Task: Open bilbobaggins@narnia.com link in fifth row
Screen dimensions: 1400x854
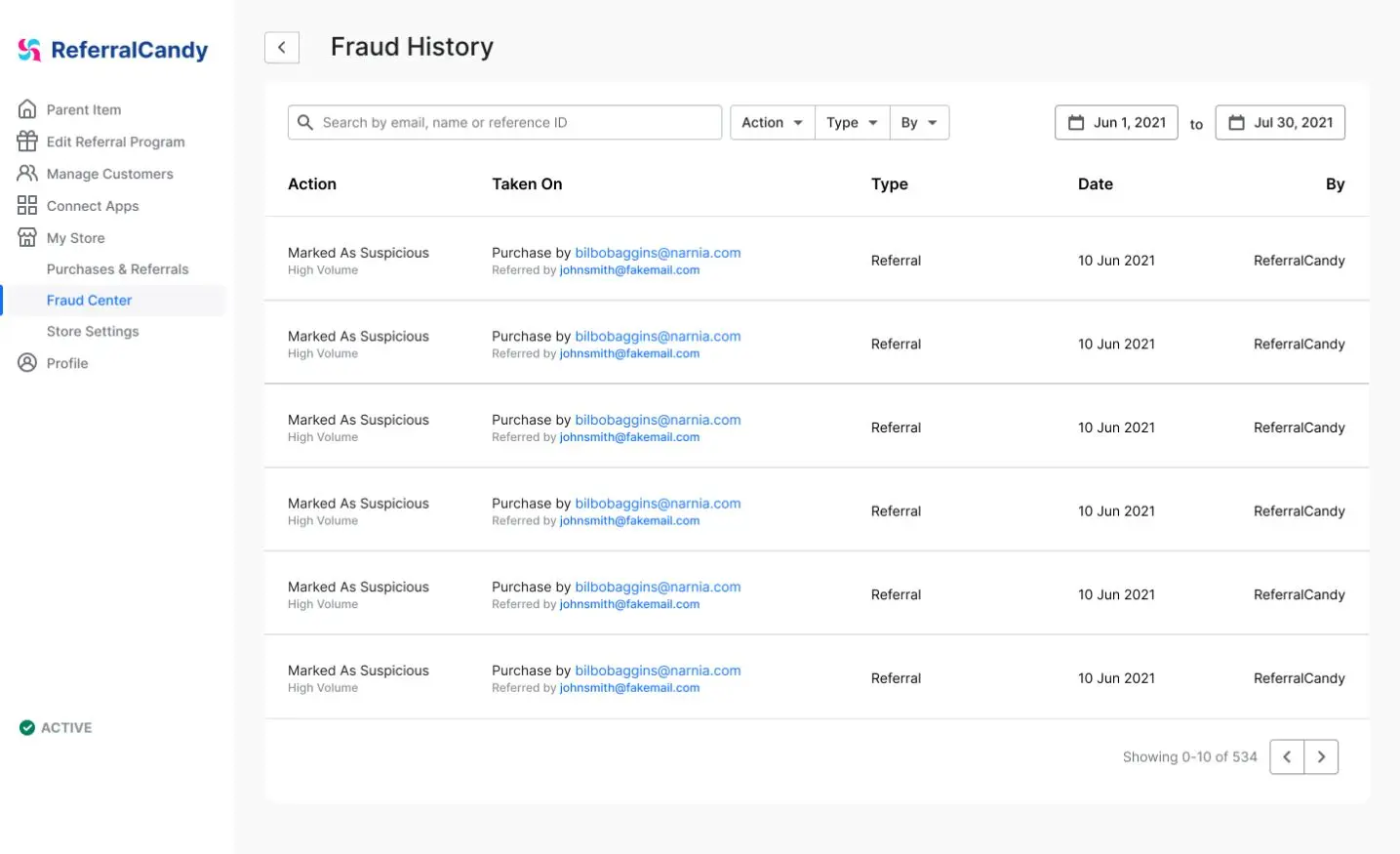Action: 658,588
